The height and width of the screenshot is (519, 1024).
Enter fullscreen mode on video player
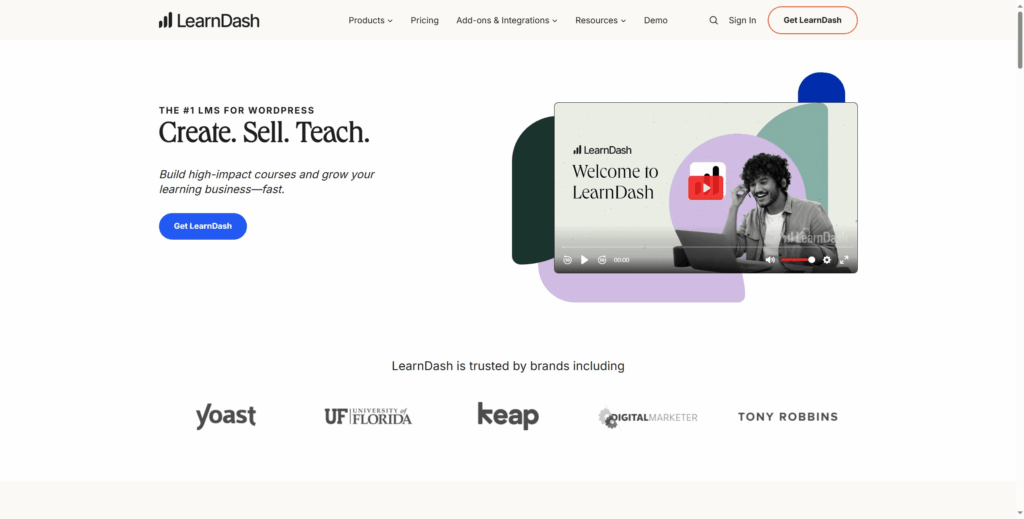pos(844,260)
